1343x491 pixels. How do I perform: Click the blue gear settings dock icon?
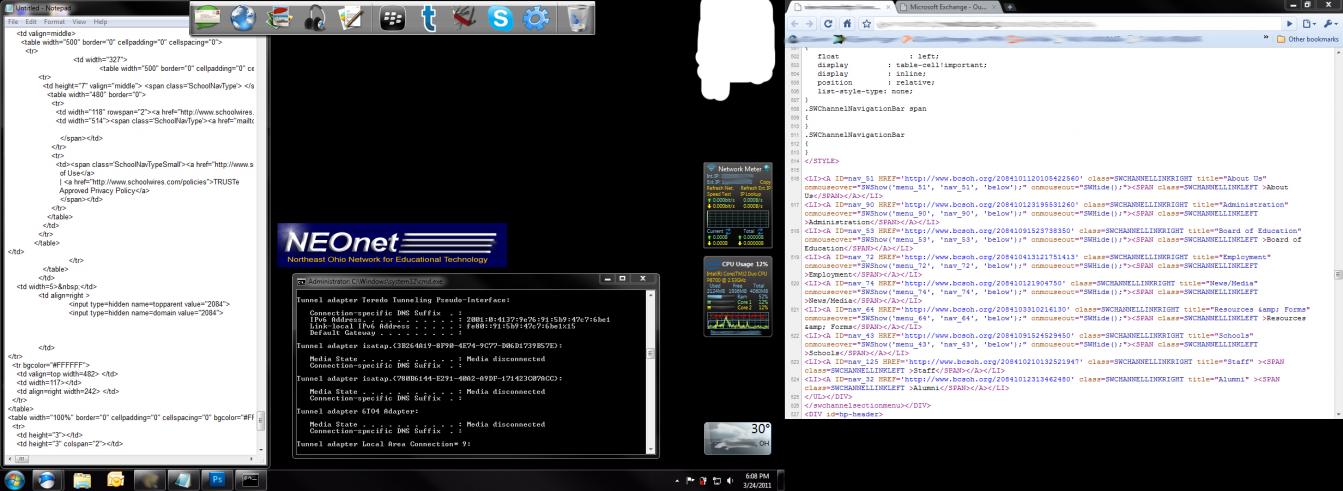pos(537,18)
